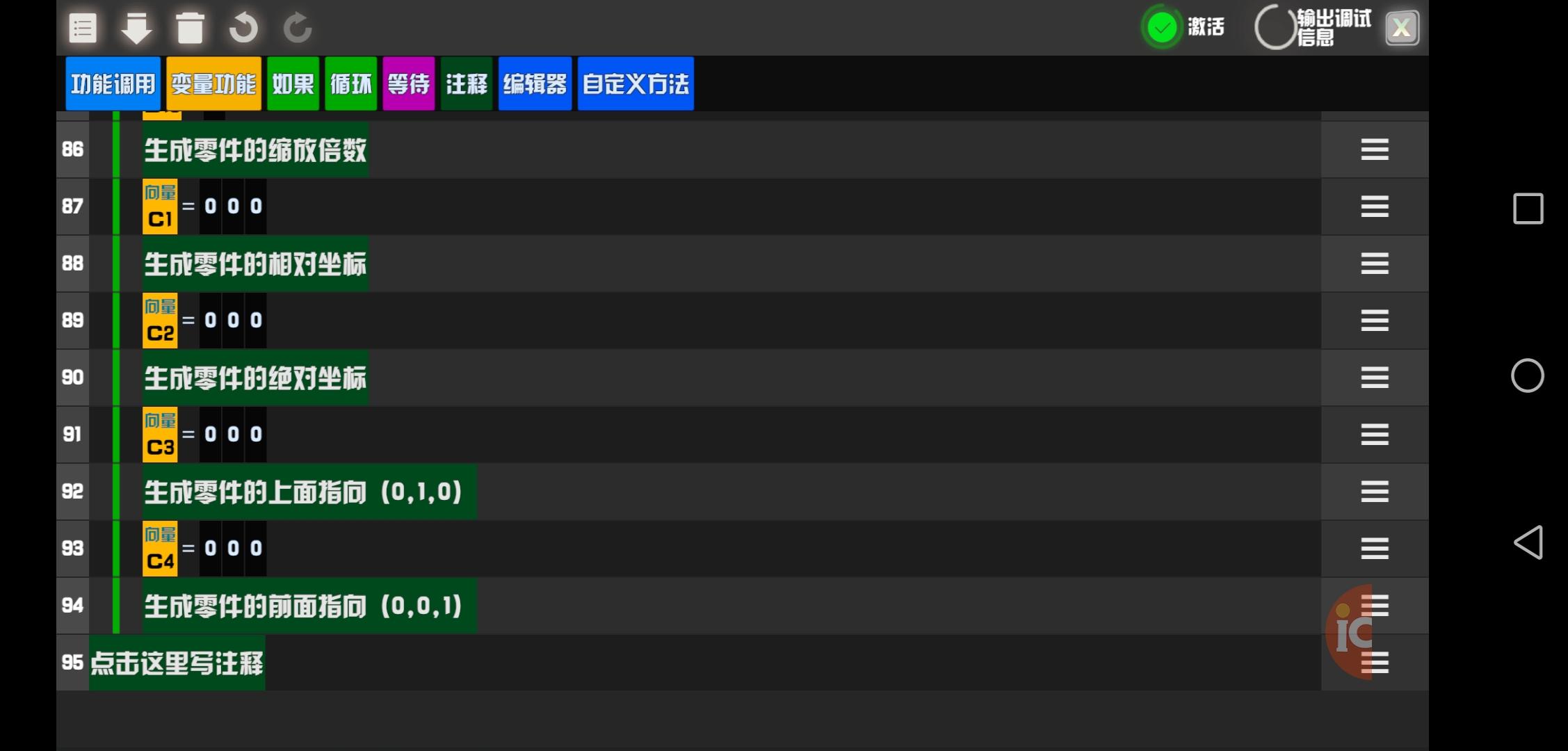
Task: Open the list menu icon in toolbar
Action: pyautogui.click(x=83, y=29)
